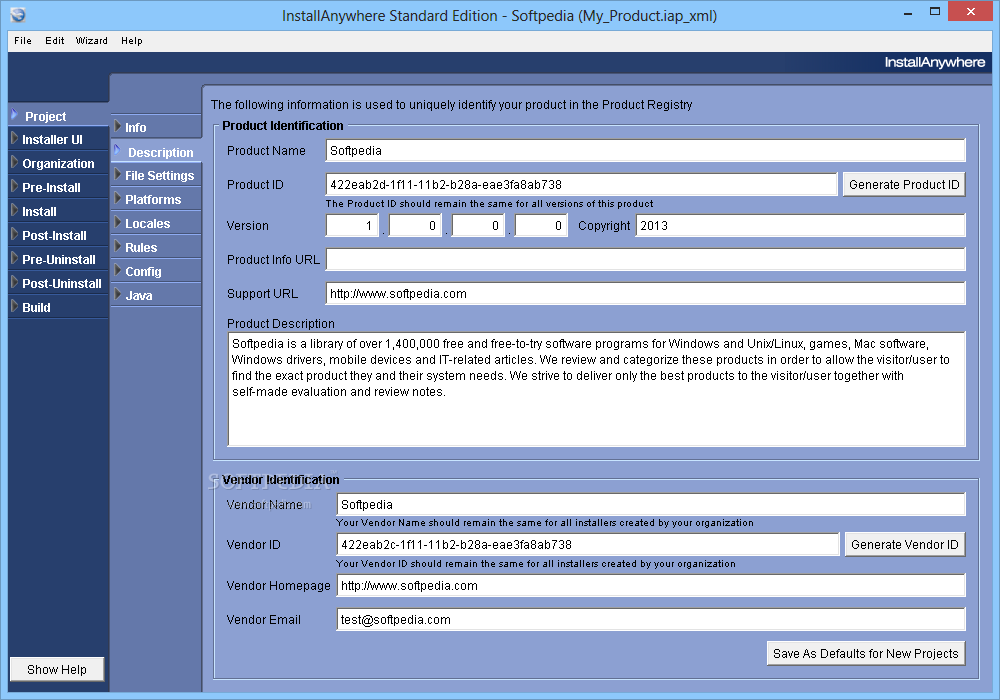Click the arrow icon beside Installer UI
Screen dimensions: 1000x700
tap(15, 138)
